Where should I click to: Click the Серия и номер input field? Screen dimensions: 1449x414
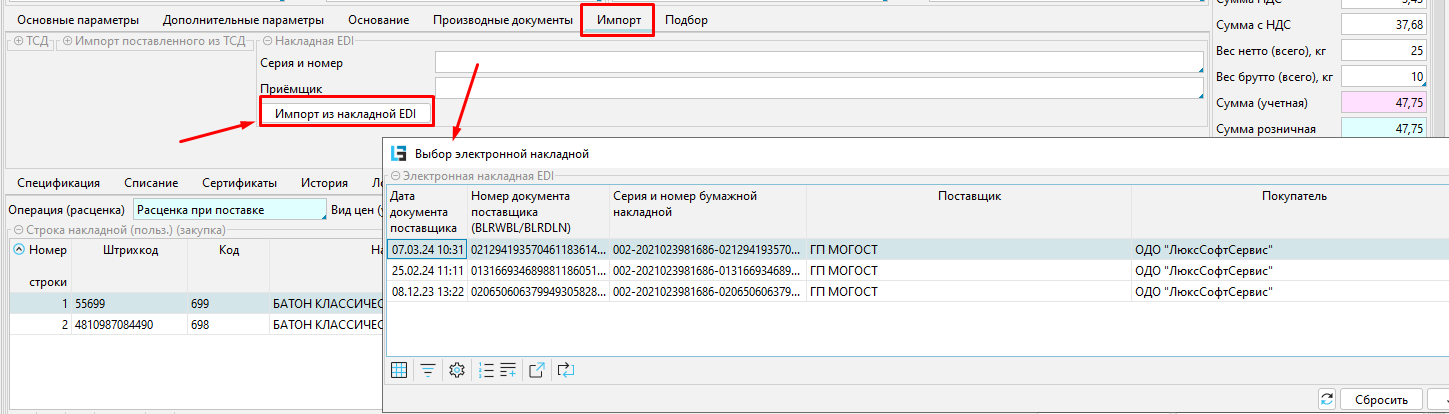(818, 63)
